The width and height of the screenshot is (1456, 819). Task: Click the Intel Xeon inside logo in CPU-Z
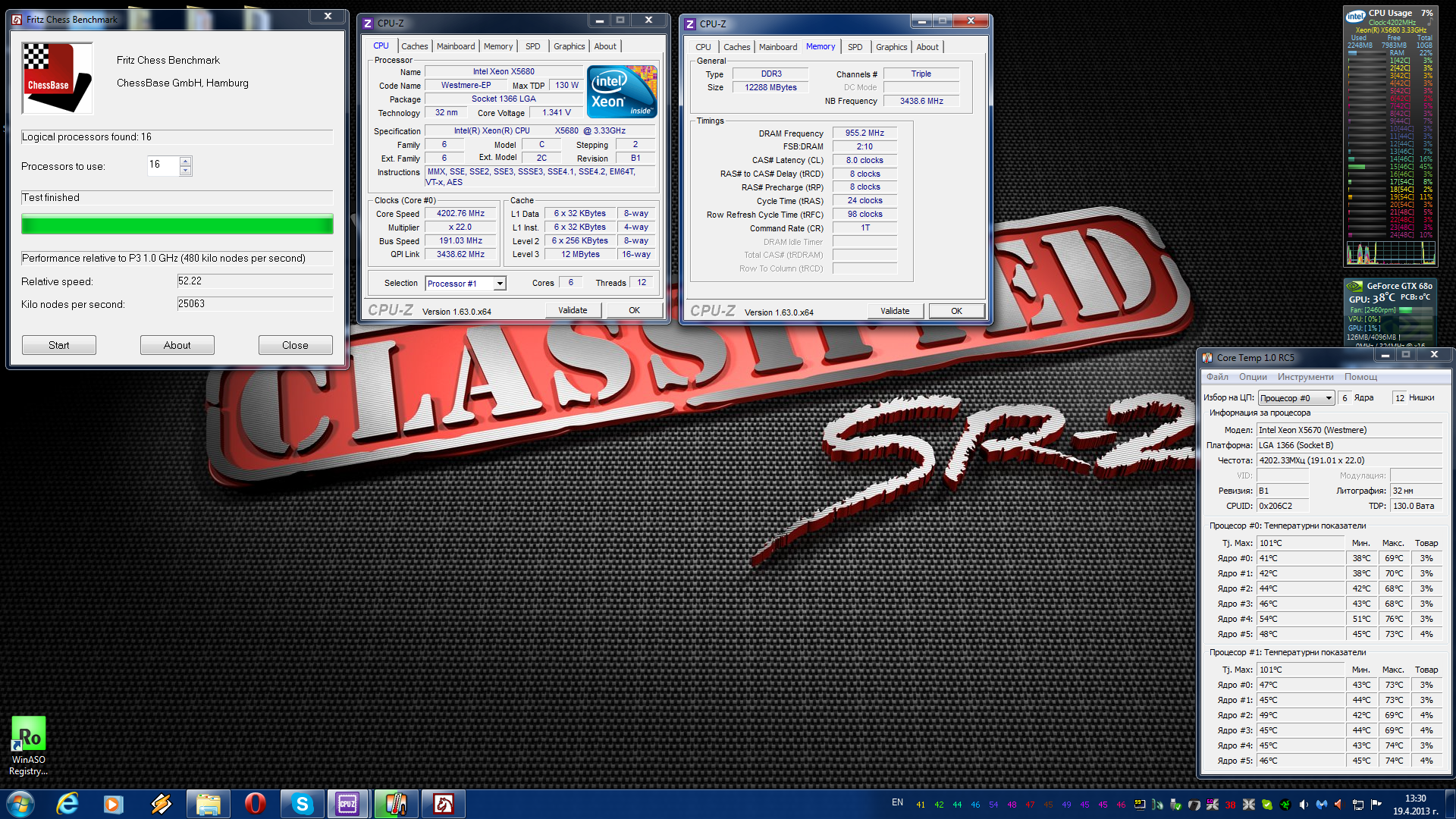(x=622, y=92)
